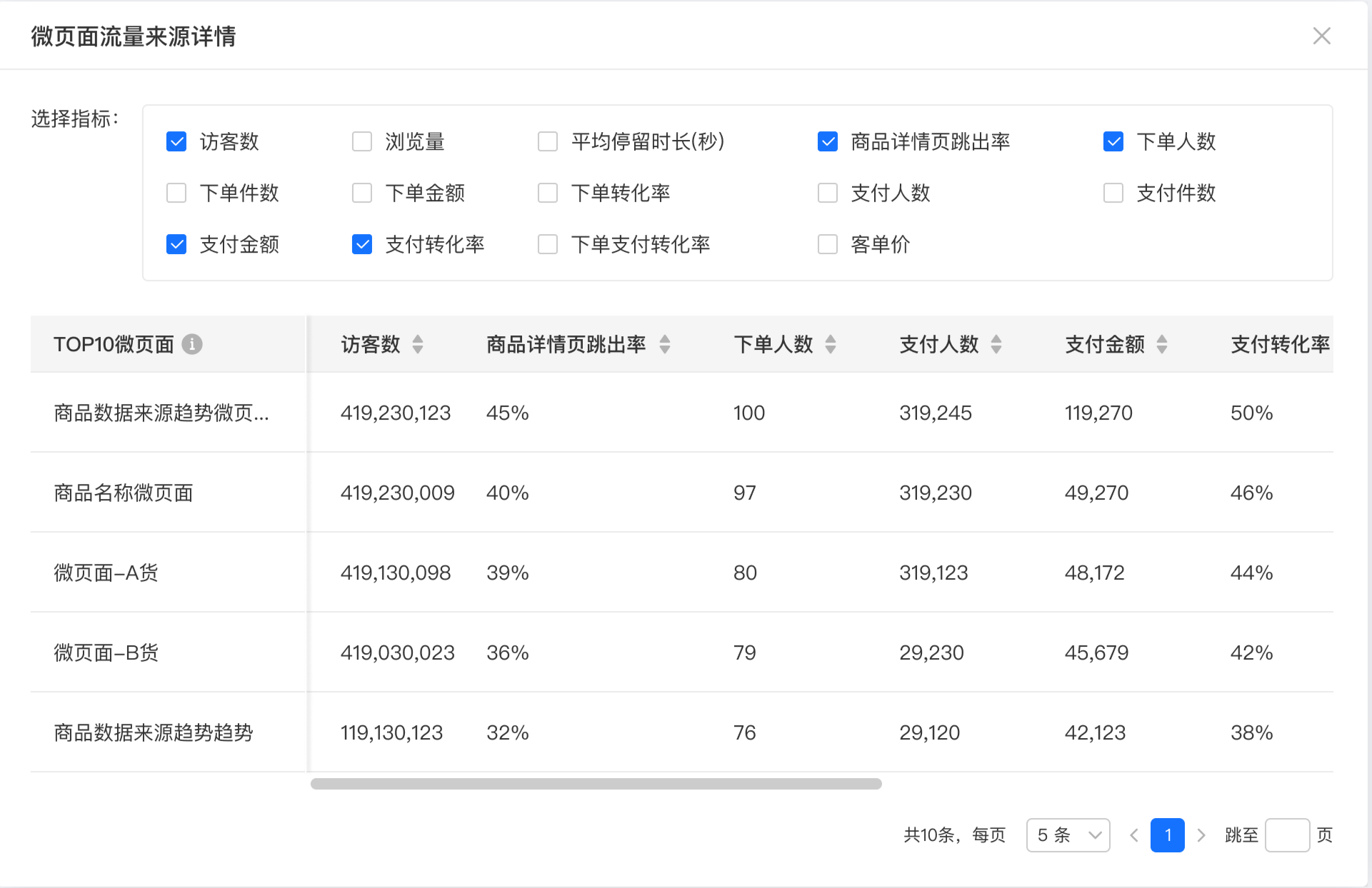Check the 支付人数 metric

828,193
